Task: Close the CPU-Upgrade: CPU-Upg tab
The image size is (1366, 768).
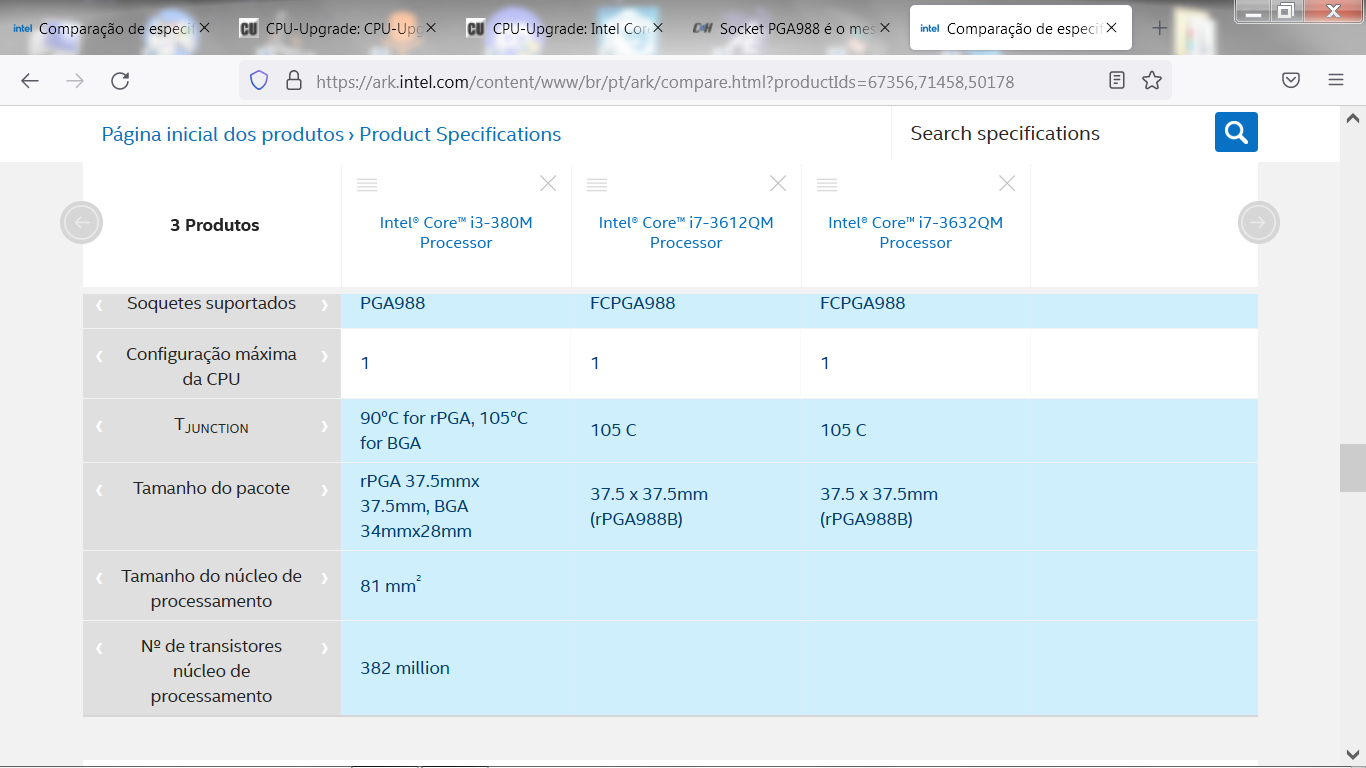Action: click(x=432, y=28)
